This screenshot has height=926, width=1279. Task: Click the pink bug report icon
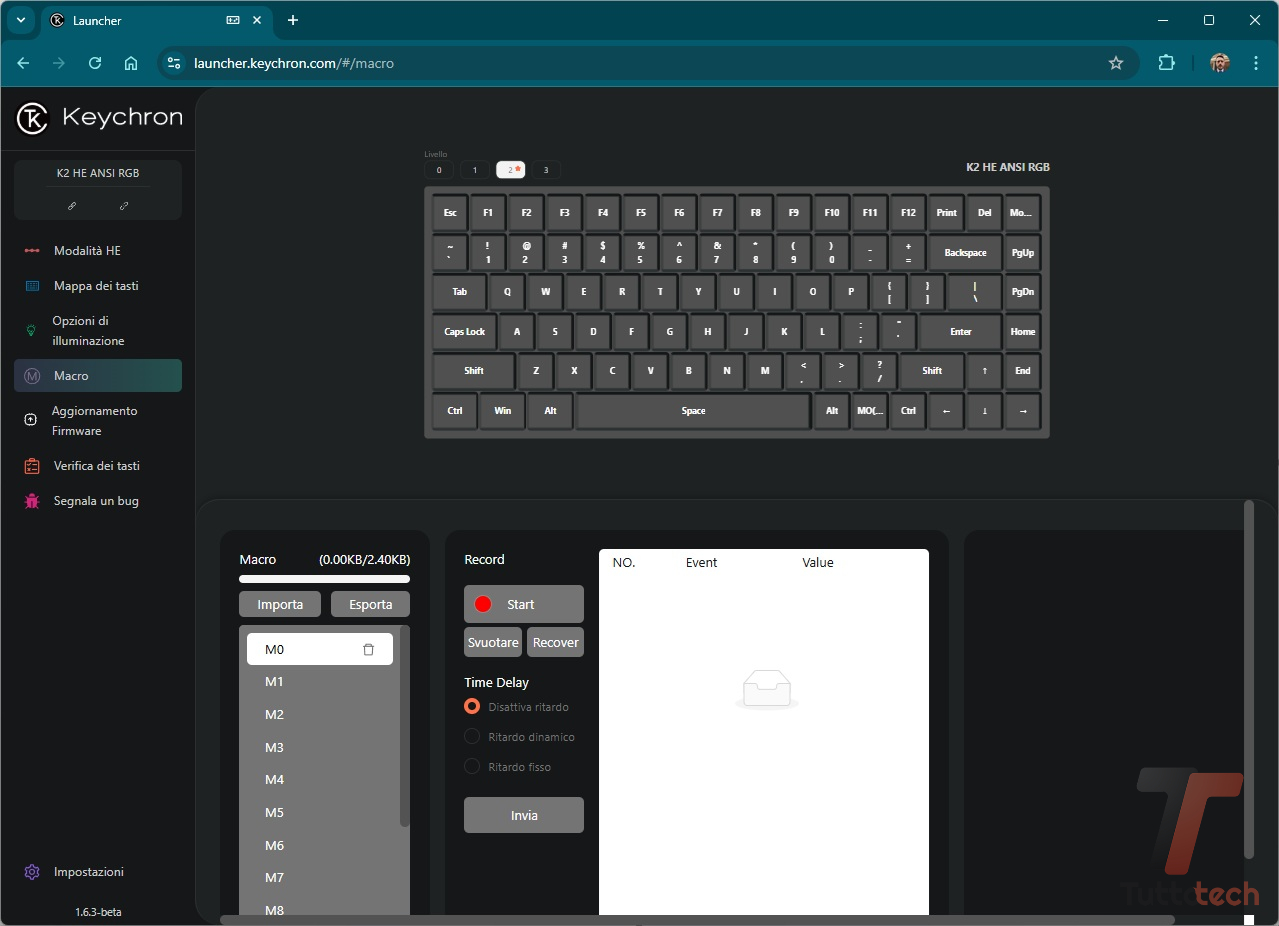click(x=32, y=501)
